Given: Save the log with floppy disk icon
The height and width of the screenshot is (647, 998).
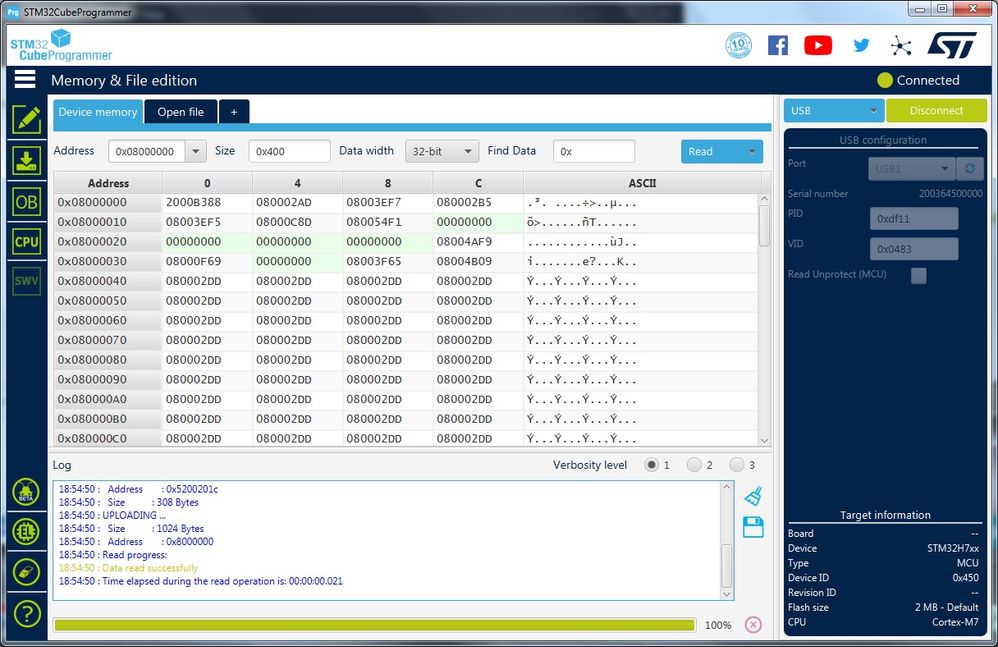Looking at the screenshot, I should (753, 527).
